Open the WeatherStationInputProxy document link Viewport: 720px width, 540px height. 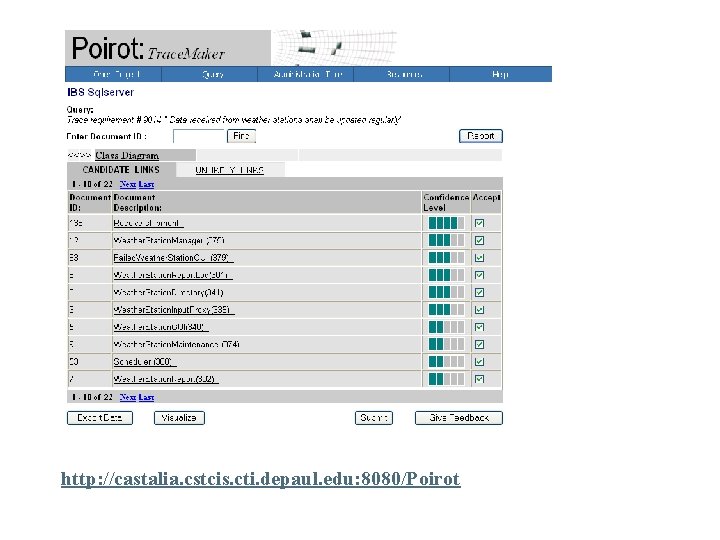pyautogui.click(x=174, y=310)
